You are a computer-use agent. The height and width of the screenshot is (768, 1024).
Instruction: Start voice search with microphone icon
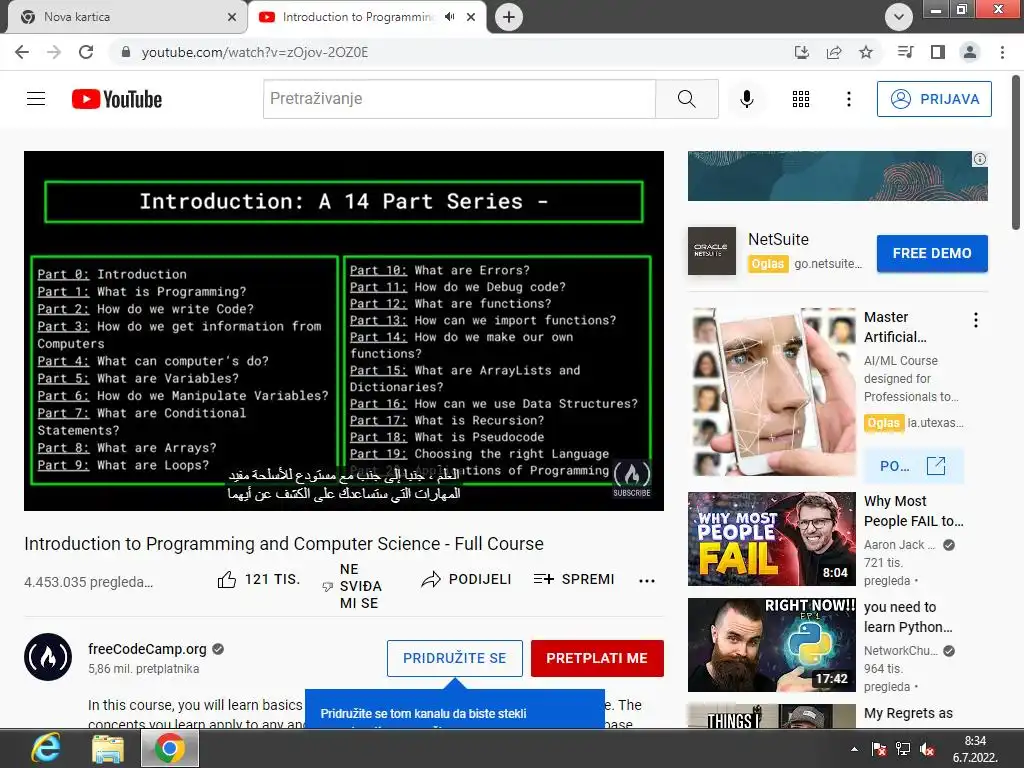tap(746, 99)
